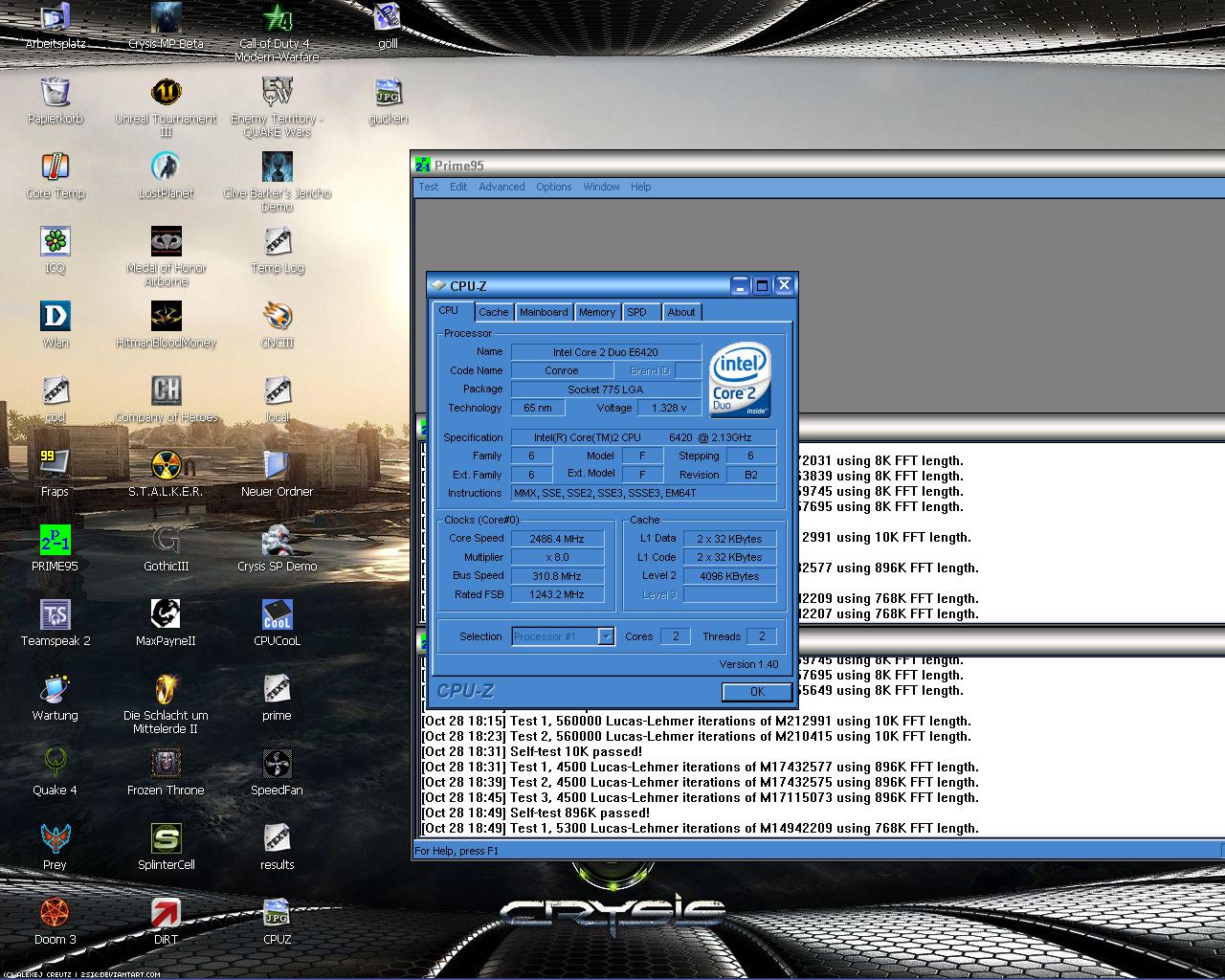Open the Test menu in Prime95

click(x=429, y=187)
